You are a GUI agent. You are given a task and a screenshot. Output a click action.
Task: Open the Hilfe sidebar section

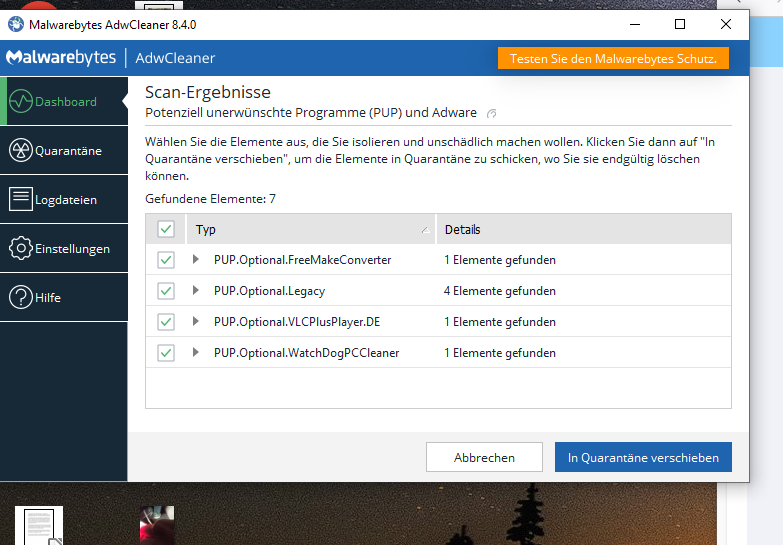pyautogui.click(x=64, y=297)
